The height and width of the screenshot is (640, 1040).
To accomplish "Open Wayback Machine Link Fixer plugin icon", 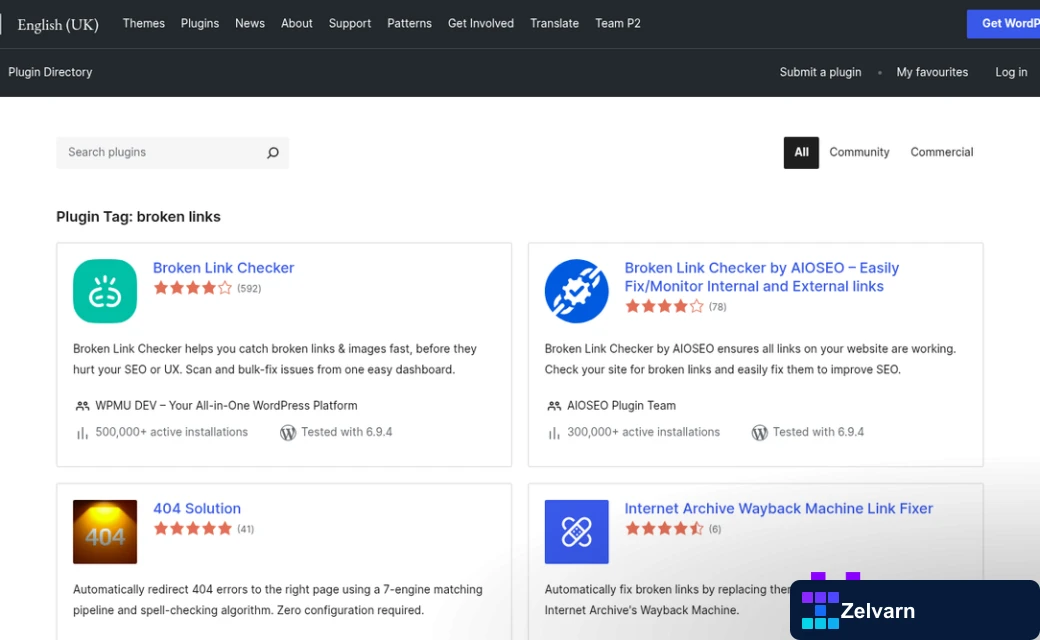I will tap(576, 532).
